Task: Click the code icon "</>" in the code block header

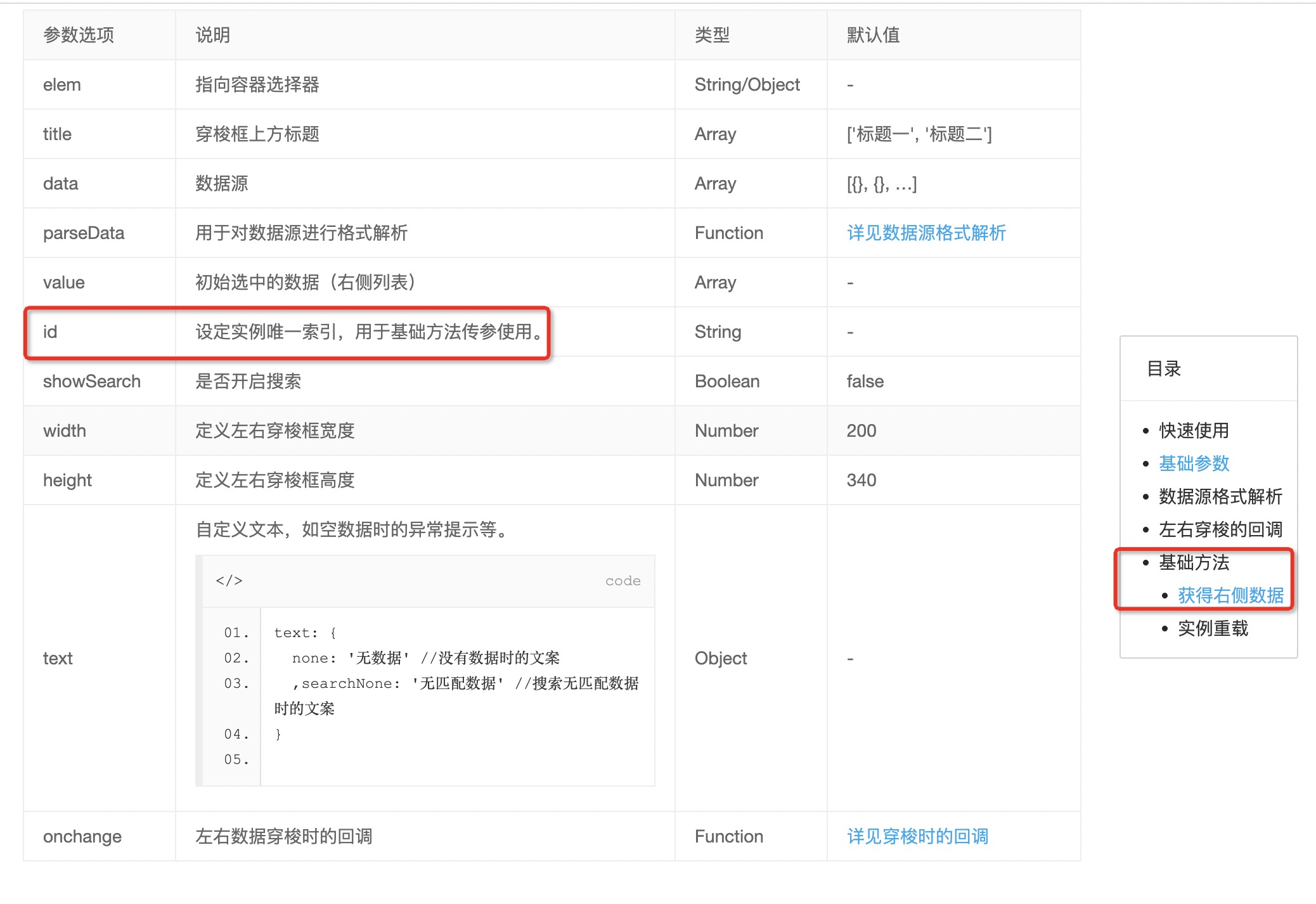Action: 229,581
